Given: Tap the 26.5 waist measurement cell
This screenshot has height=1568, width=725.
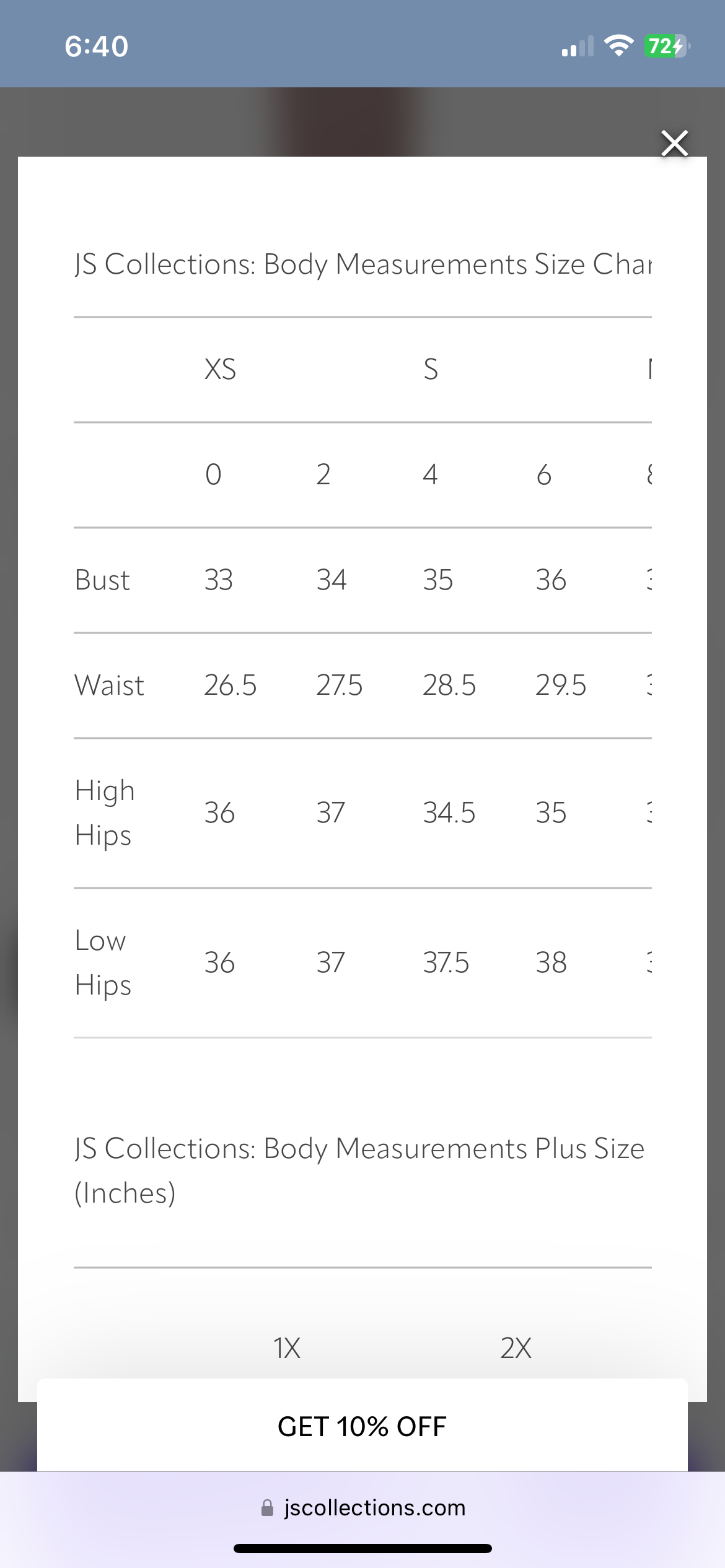Looking at the screenshot, I should (231, 686).
